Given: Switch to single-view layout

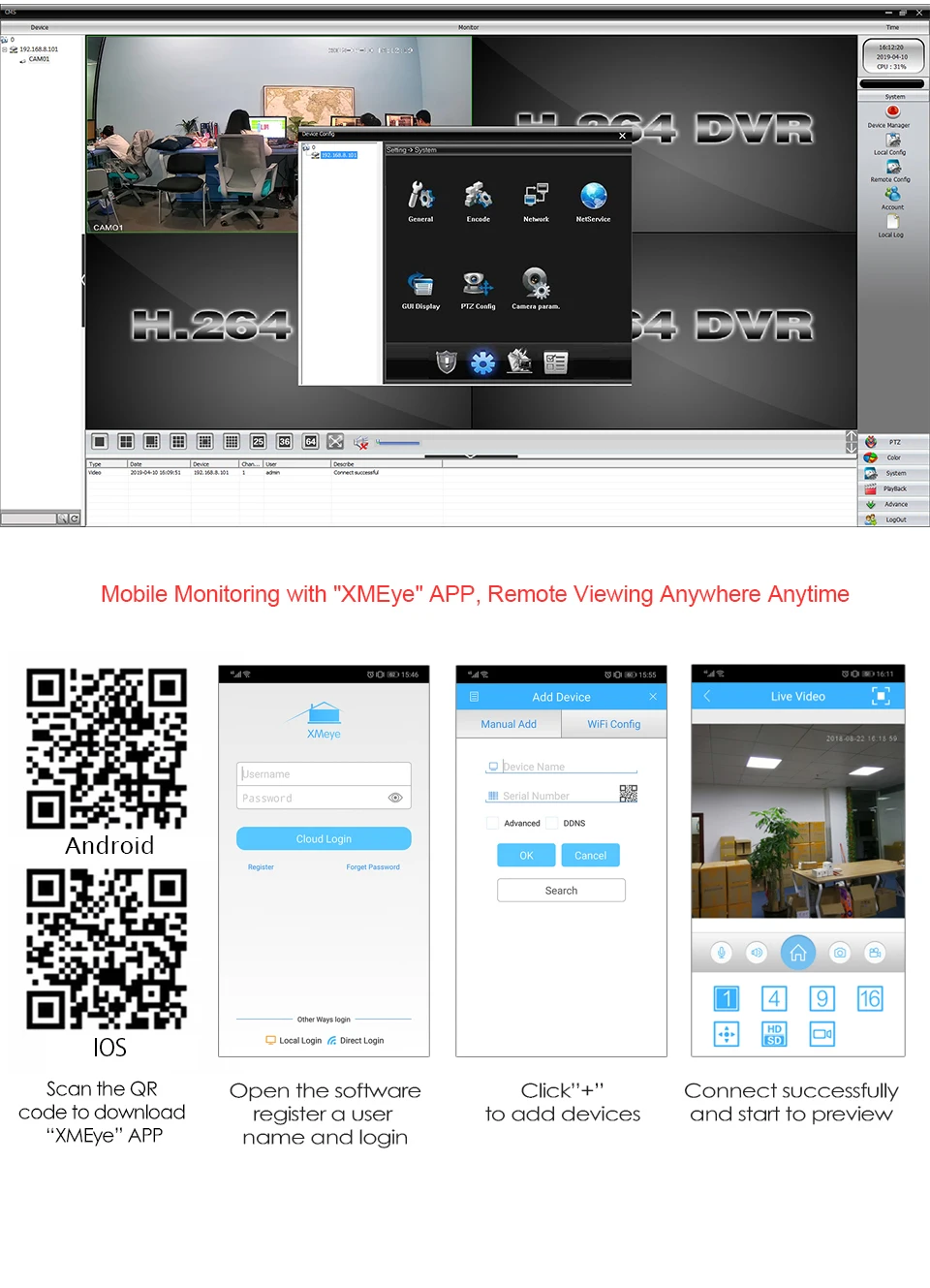Looking at the screenshot, I should (x=100, y=442).
